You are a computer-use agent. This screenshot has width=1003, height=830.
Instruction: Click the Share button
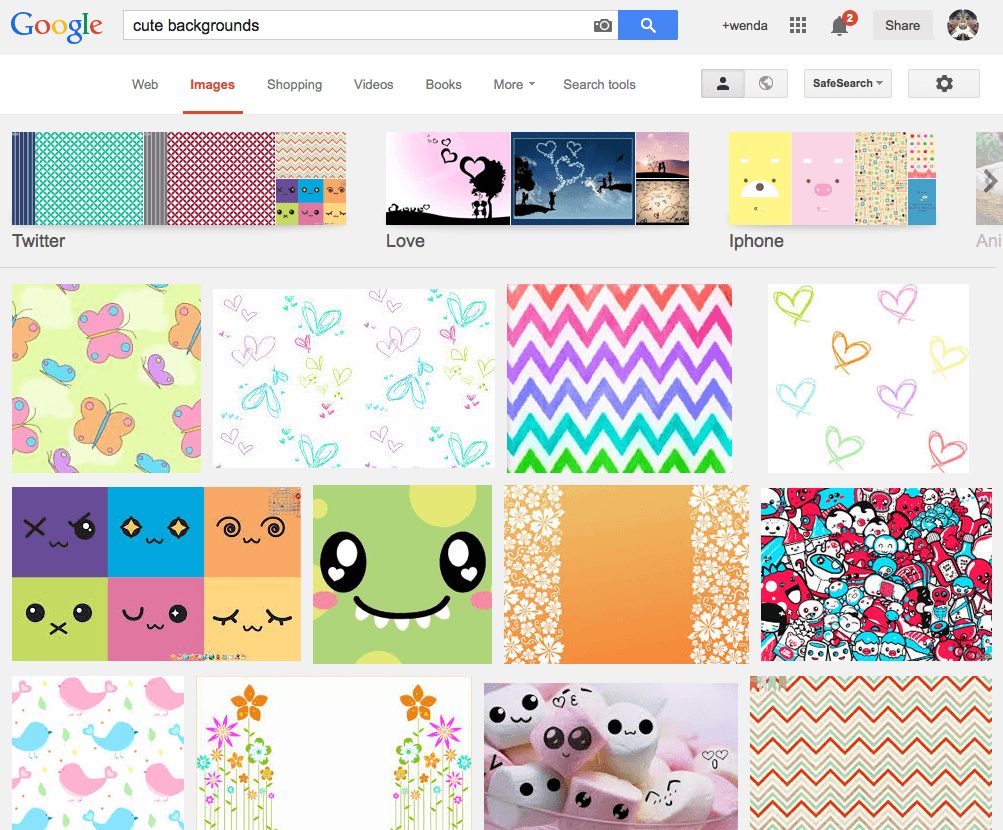point(902,26)
